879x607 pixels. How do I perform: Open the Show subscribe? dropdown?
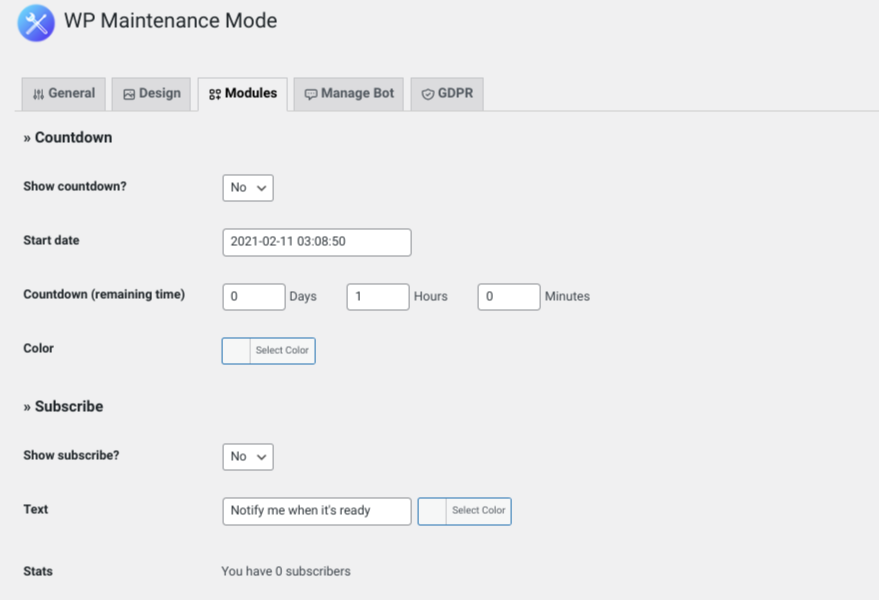tap(247, 456)
